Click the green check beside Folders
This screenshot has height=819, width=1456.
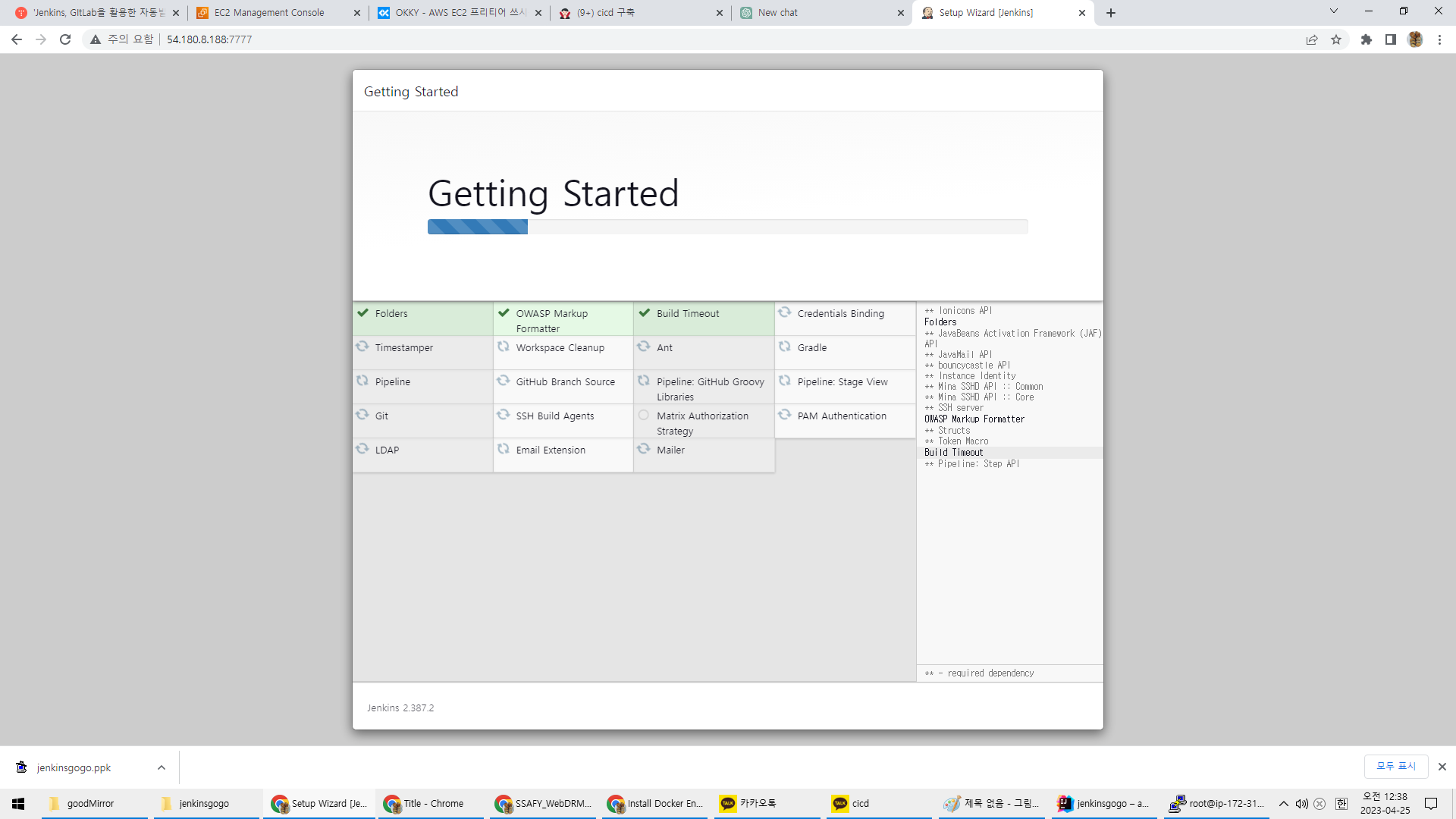click(363, 312)
